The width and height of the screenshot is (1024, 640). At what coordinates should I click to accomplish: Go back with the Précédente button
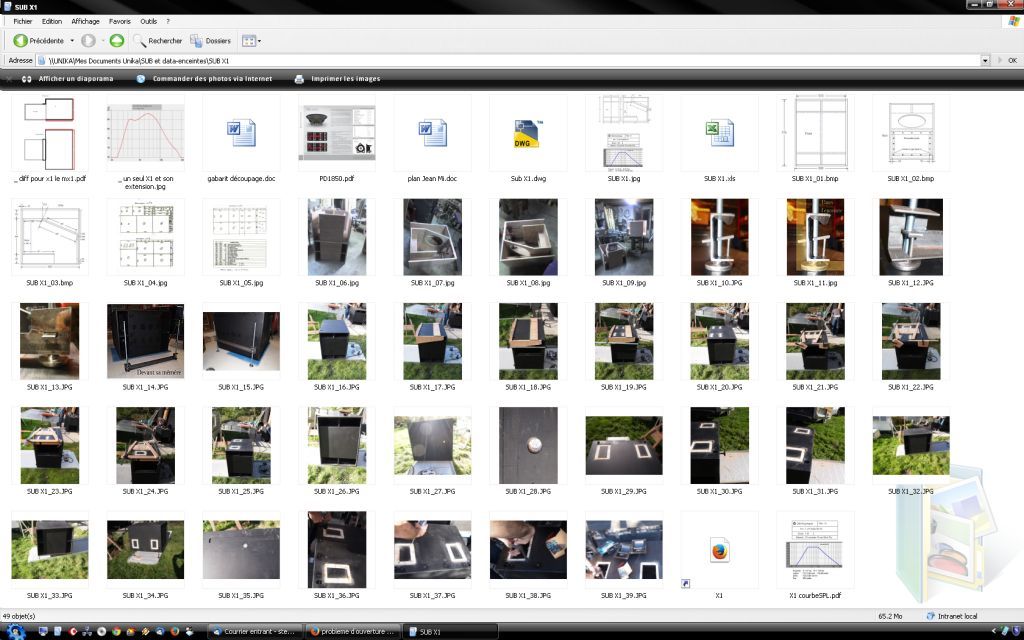39,40
